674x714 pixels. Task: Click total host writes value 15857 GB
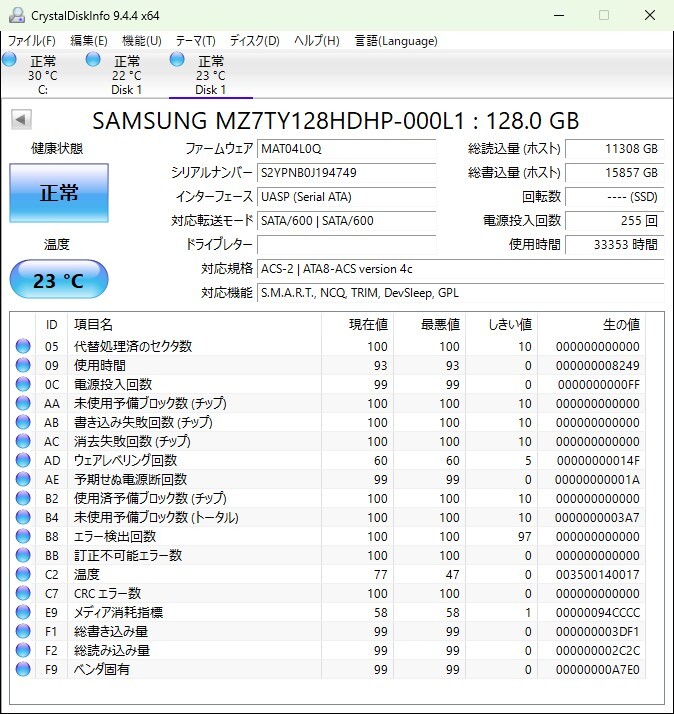(x=614, y=173)
